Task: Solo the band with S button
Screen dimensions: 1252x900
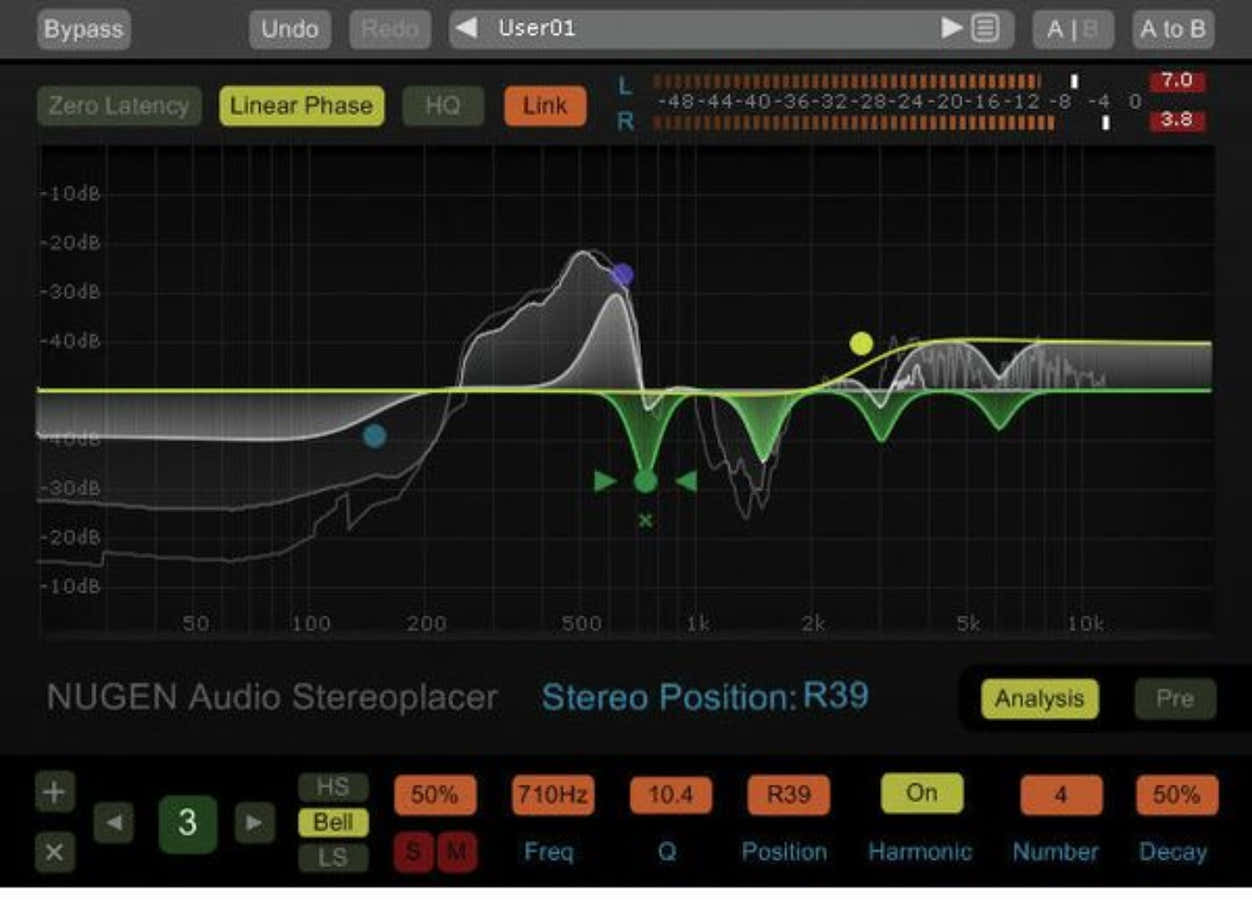Action: coord(413,853)
